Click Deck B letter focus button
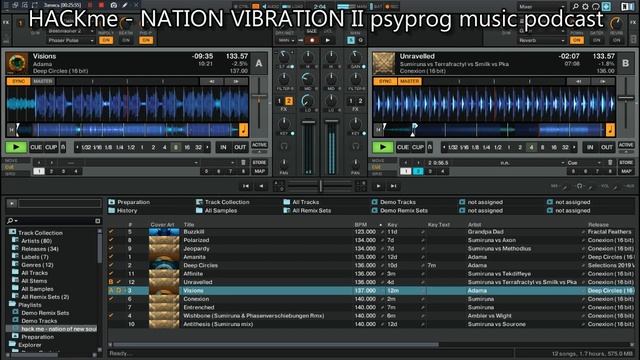This screenshot has height=360, width=640. pos(626,63)
